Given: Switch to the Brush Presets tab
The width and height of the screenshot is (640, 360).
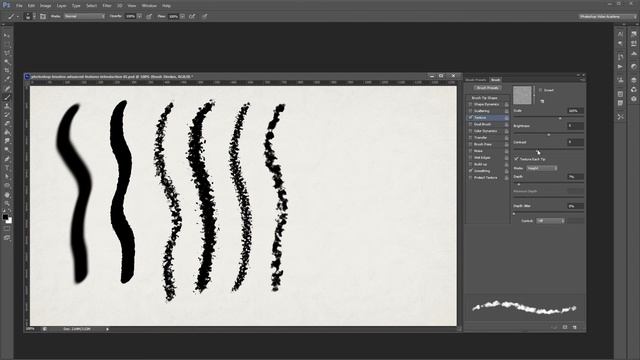Looking at the screenshot, I should pos(476,80).
